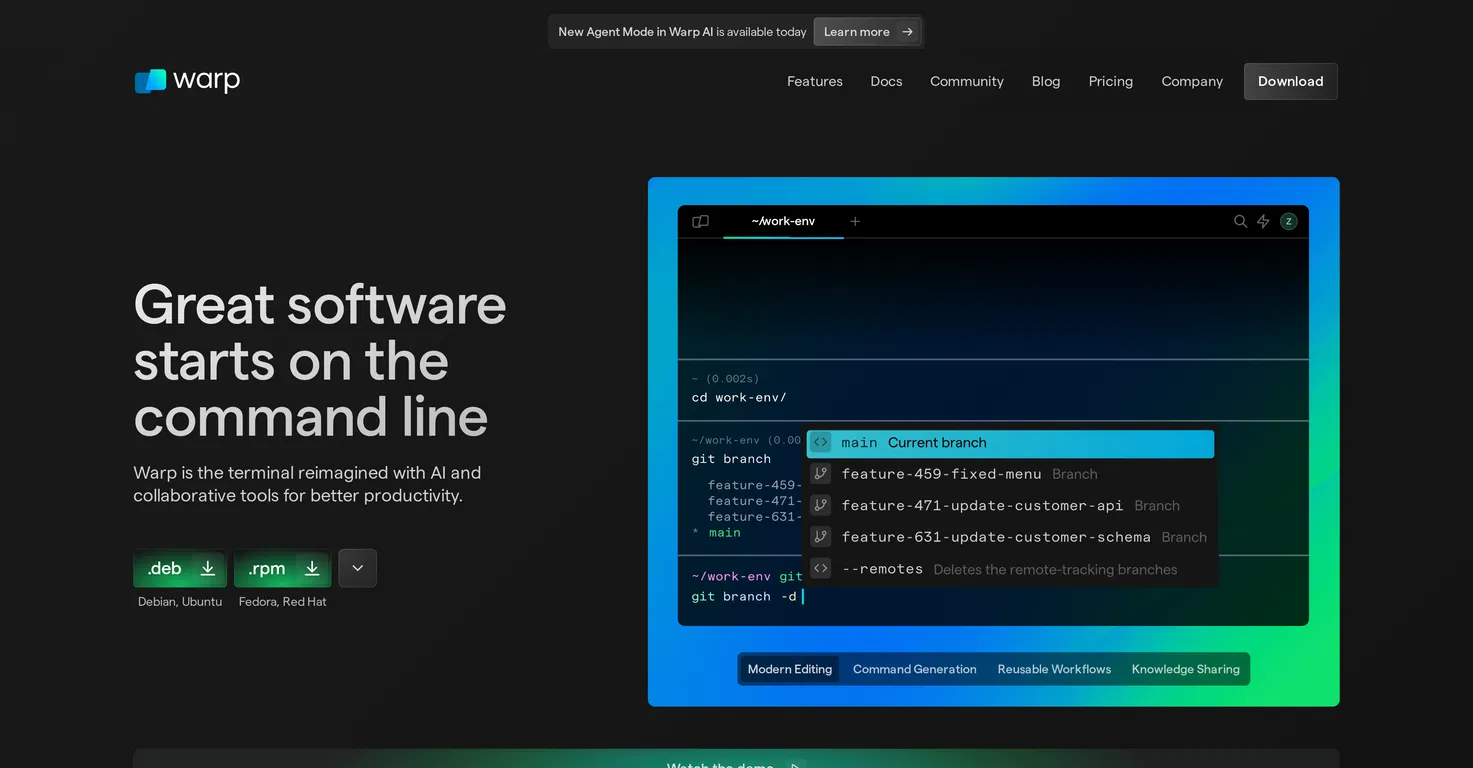Switch to Reusable Workflows tab
Viewport: 1473px width, 768px height.
coord(1054,669)
